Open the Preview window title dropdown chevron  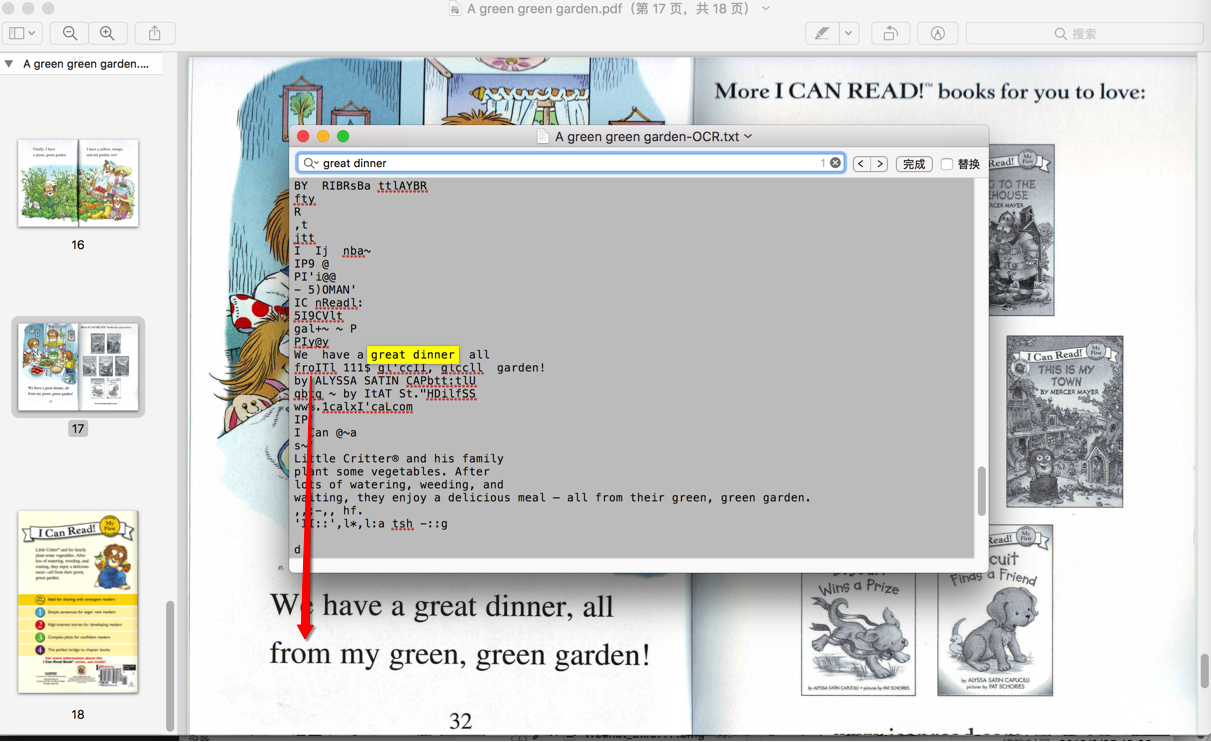766,9
